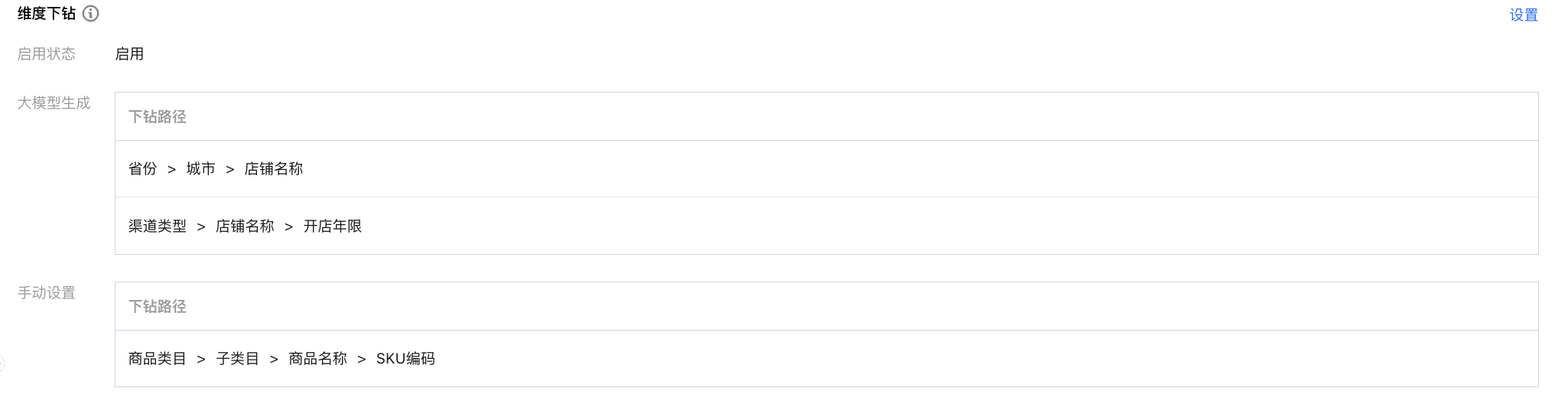Select 开店年限 in the drill path
The image size is (1568, 401).
(x=333, y=227)
